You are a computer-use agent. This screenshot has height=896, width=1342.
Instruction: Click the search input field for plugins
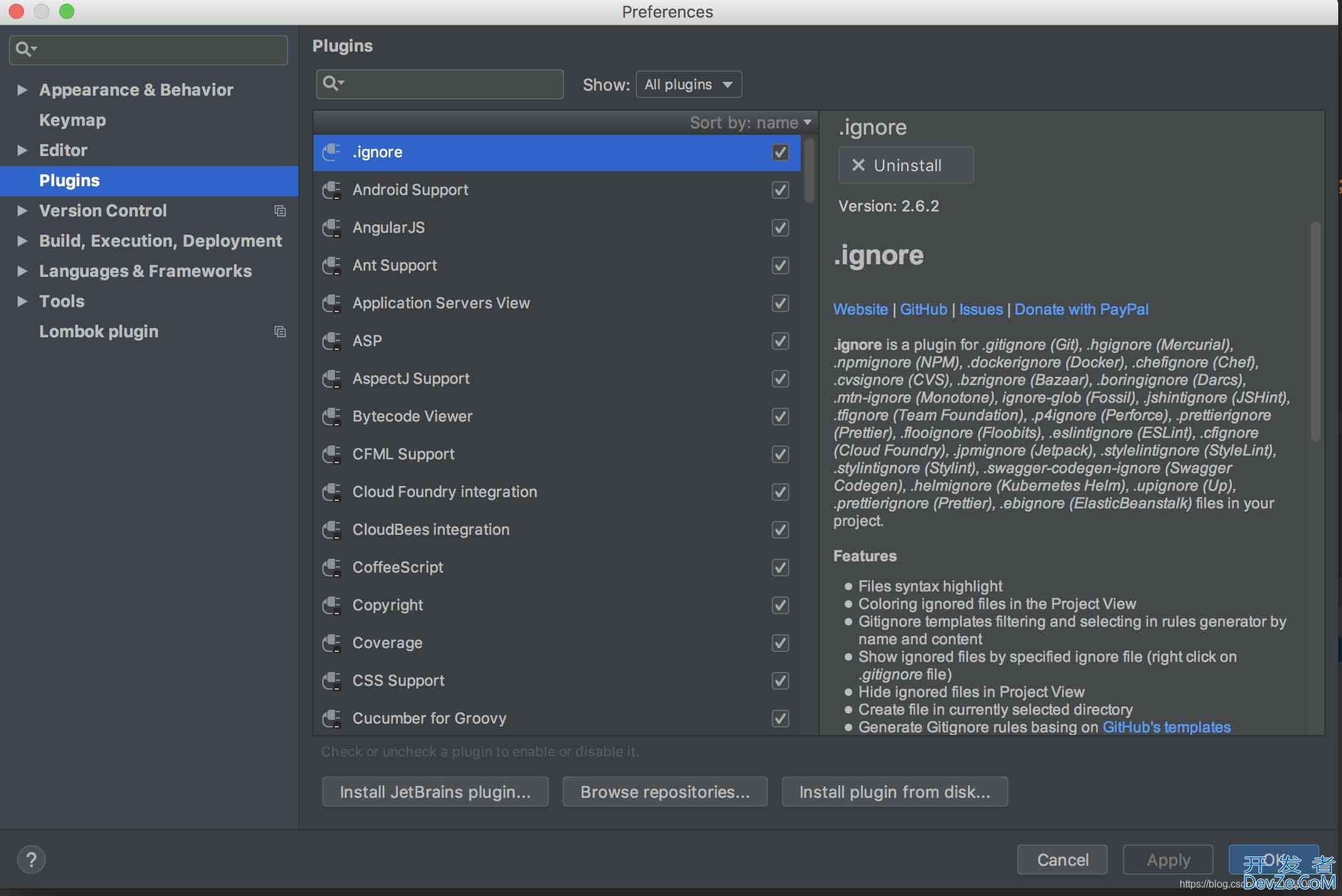[440, 84]
